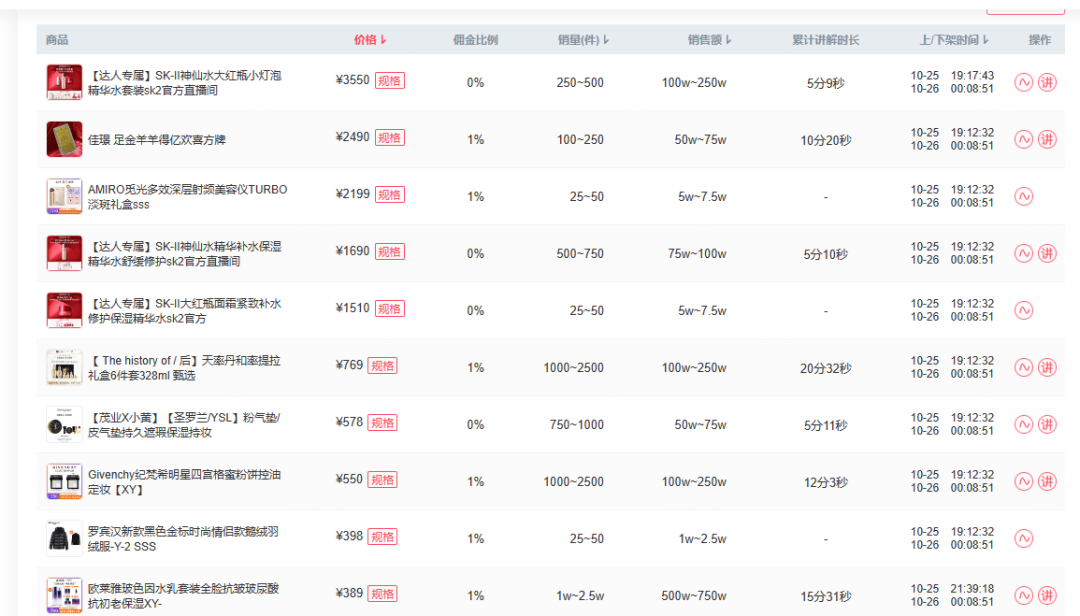This screenshot has width=1080, height=616.
Task: Click the 佣金比例 column header
Action: [x=475, y=40]
